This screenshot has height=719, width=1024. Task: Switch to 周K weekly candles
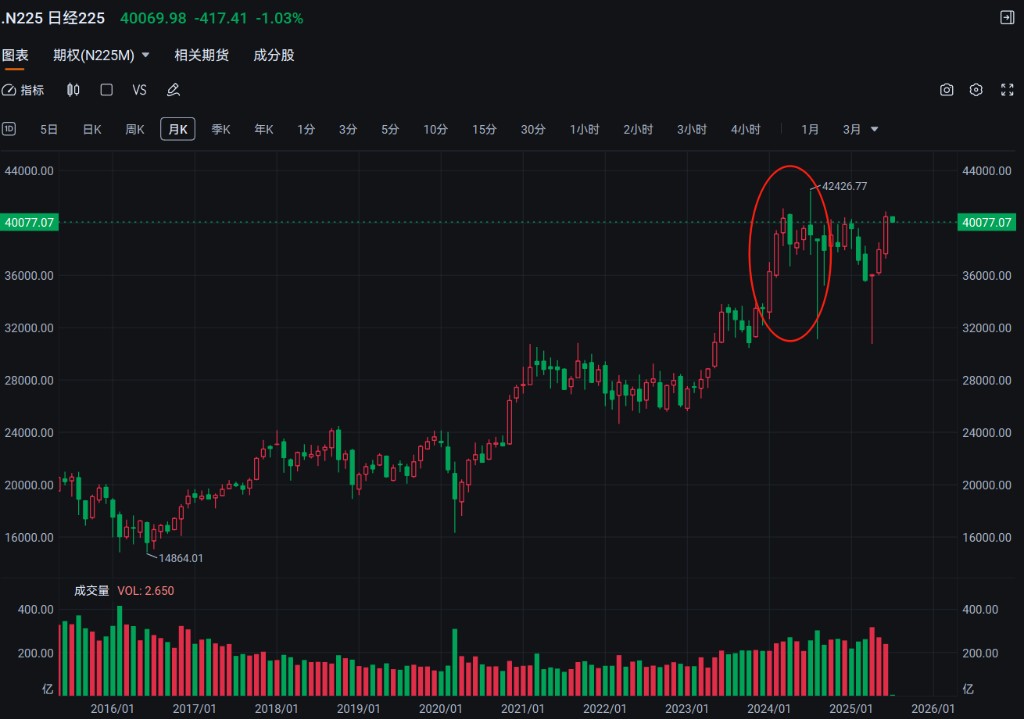pos(135,129)
